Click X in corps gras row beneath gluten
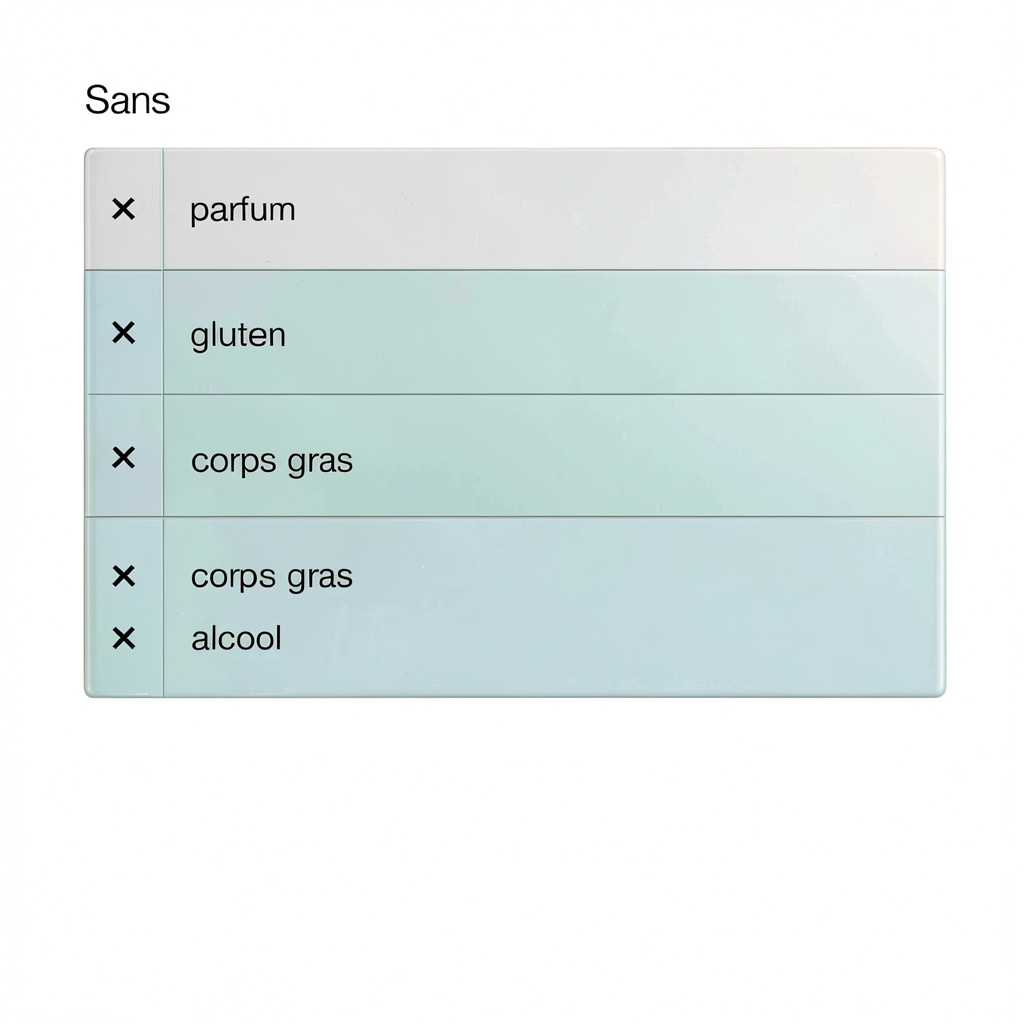This screenshot has width=1024, height=1024. click(x=123, y=458)
